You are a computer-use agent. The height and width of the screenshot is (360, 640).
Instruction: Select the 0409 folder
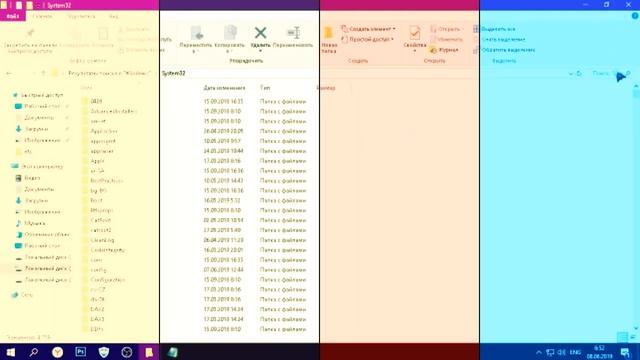96,101
